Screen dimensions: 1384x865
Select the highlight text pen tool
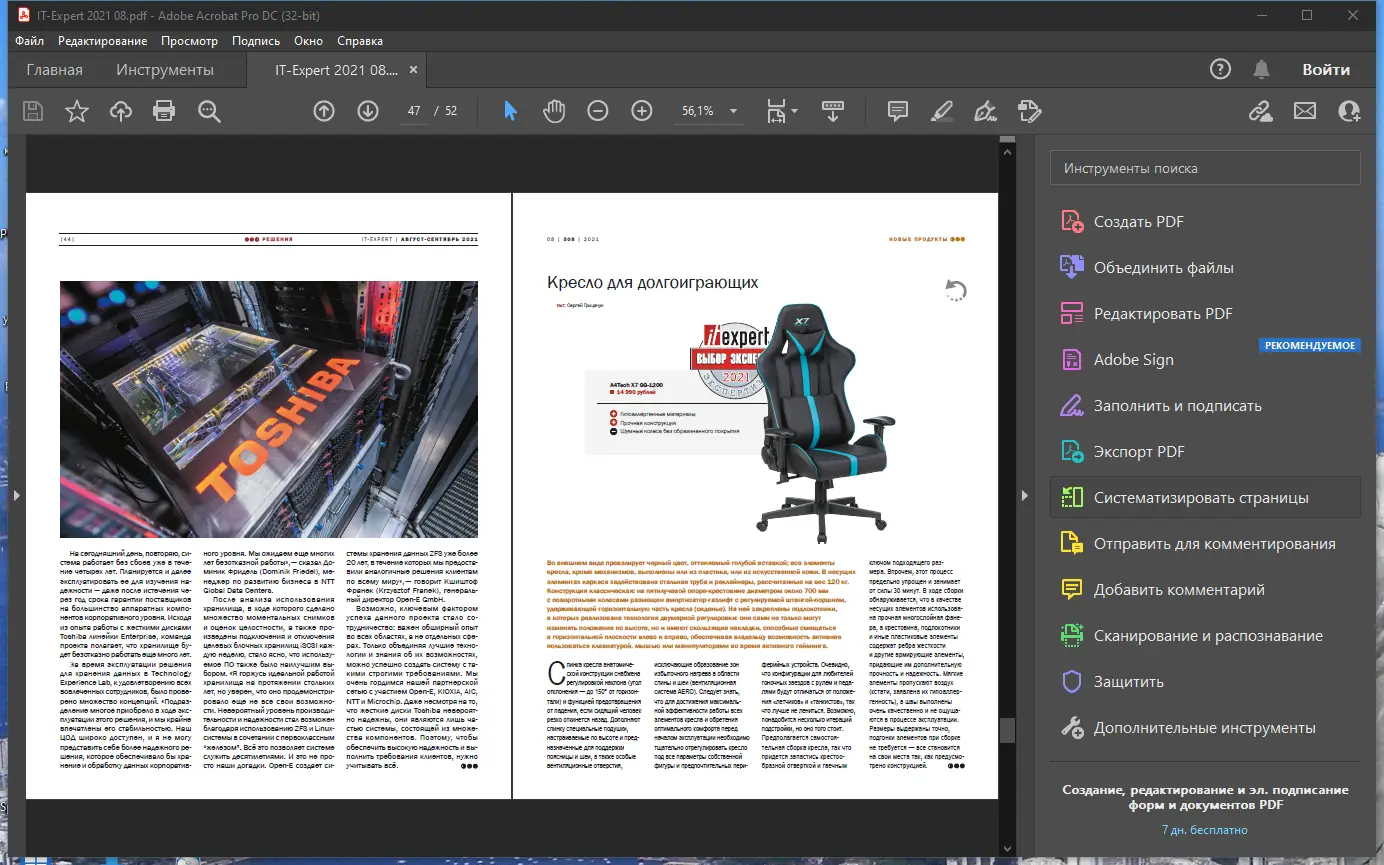942,111
